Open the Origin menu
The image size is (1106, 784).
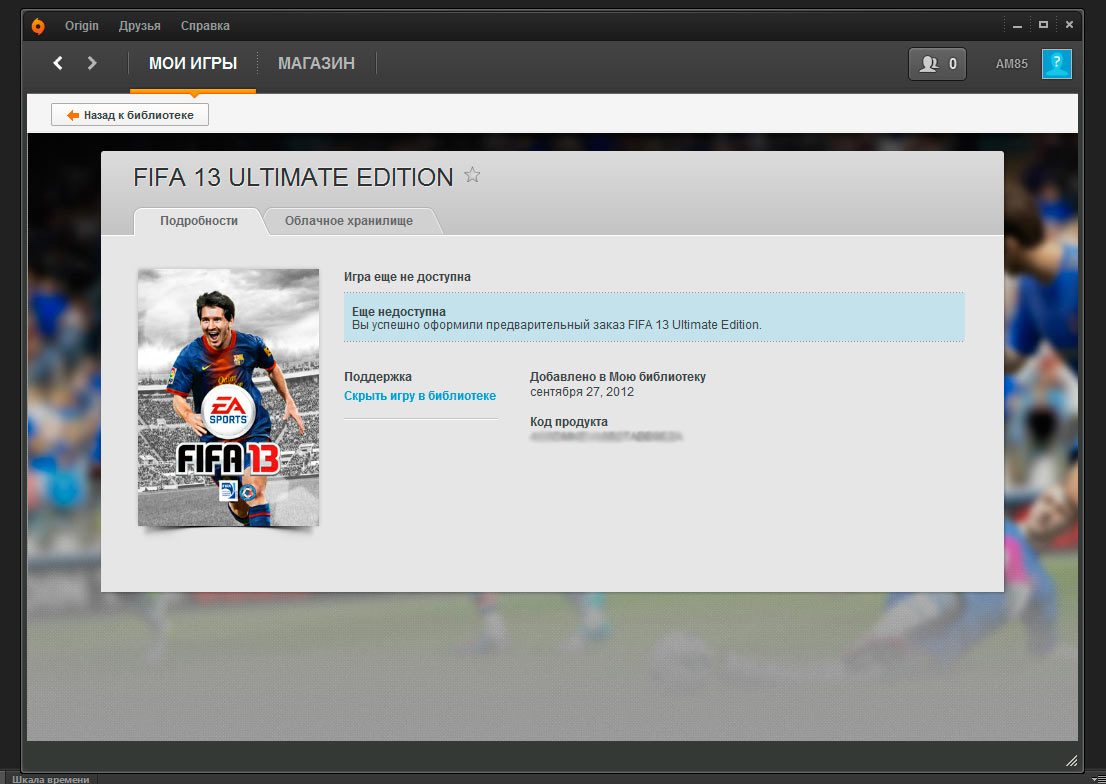(x=82, y=26)
